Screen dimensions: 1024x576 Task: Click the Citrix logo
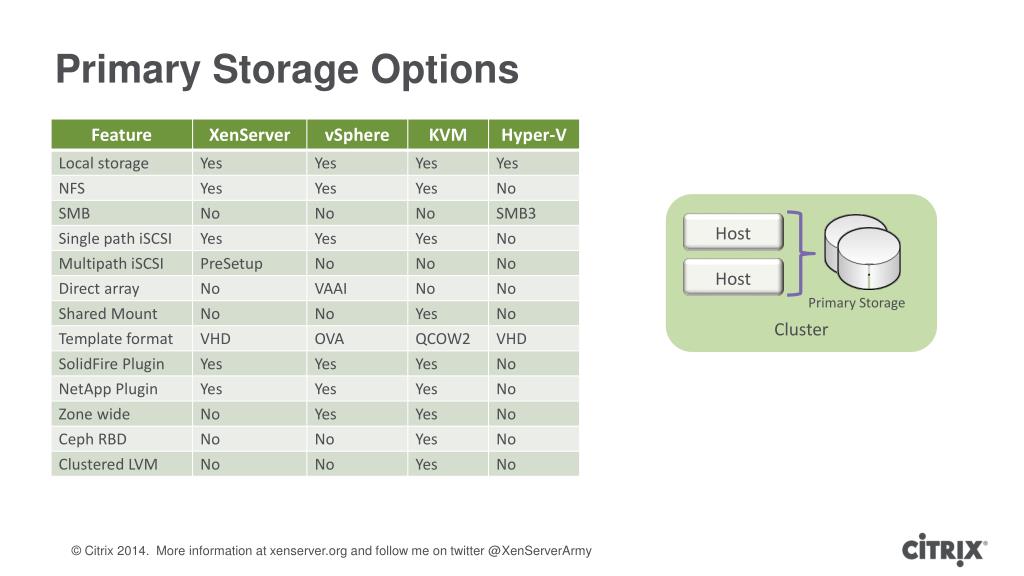pos(944,549)
